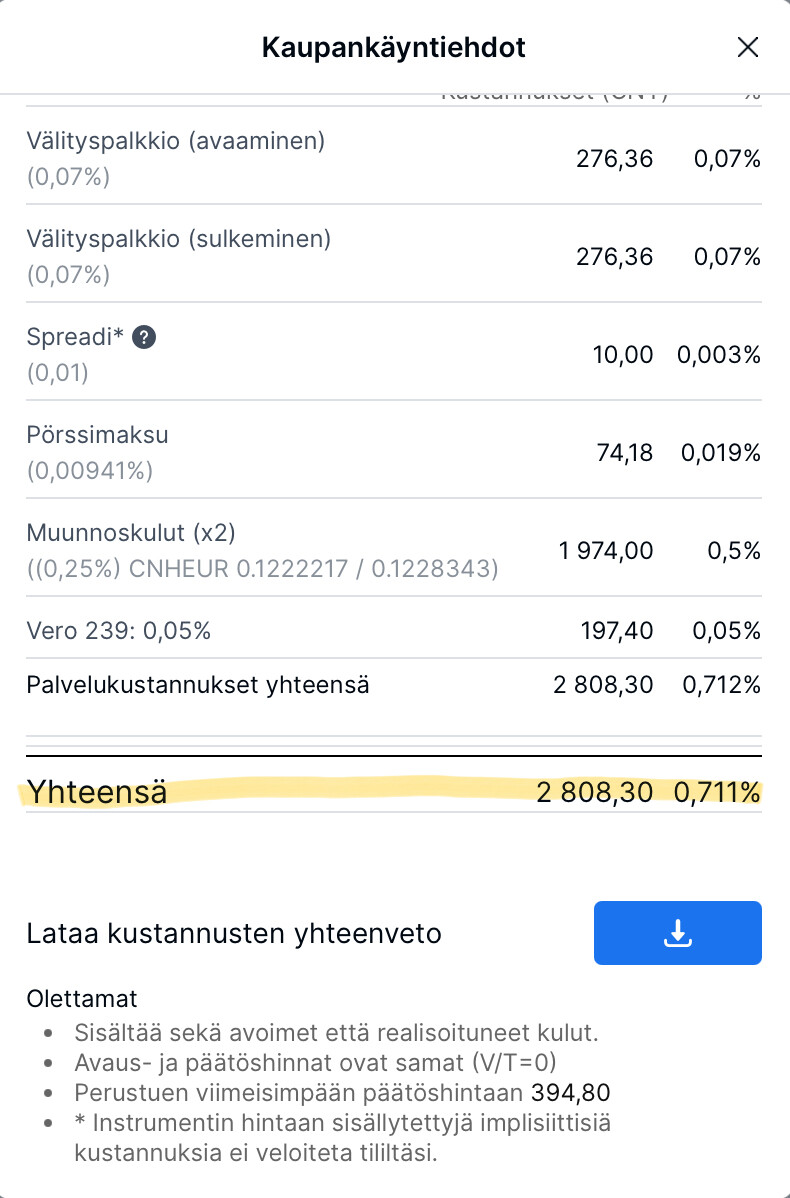This screenshot has width=790, height=1198.
Task: Click the 74,18 exchange fee amount
Action: 627,453
